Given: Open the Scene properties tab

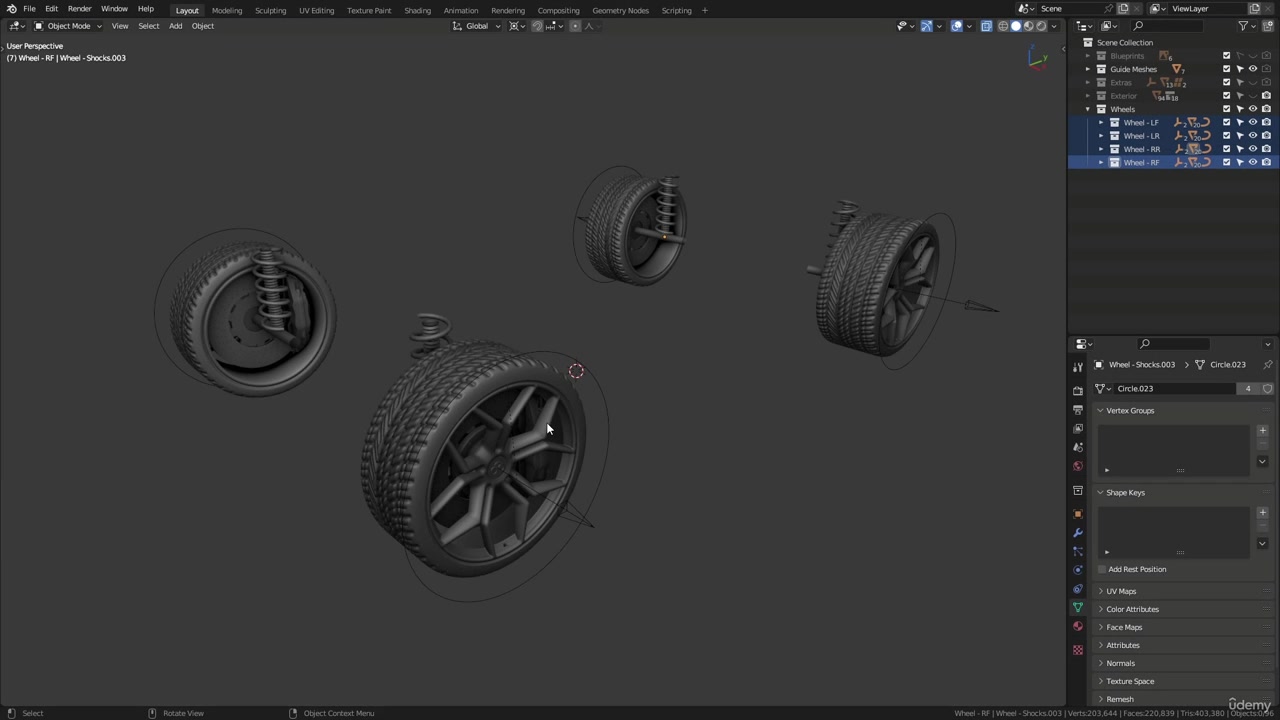Looking at the screenshot, I should pos(1078,447).
